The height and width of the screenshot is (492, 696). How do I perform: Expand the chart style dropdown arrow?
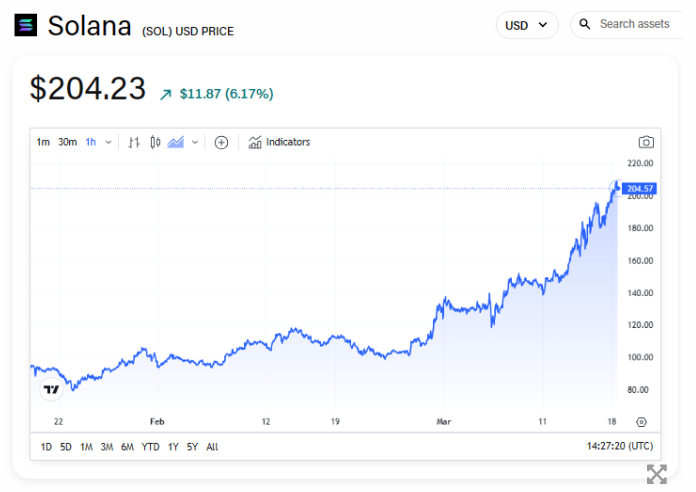point(195,142)
